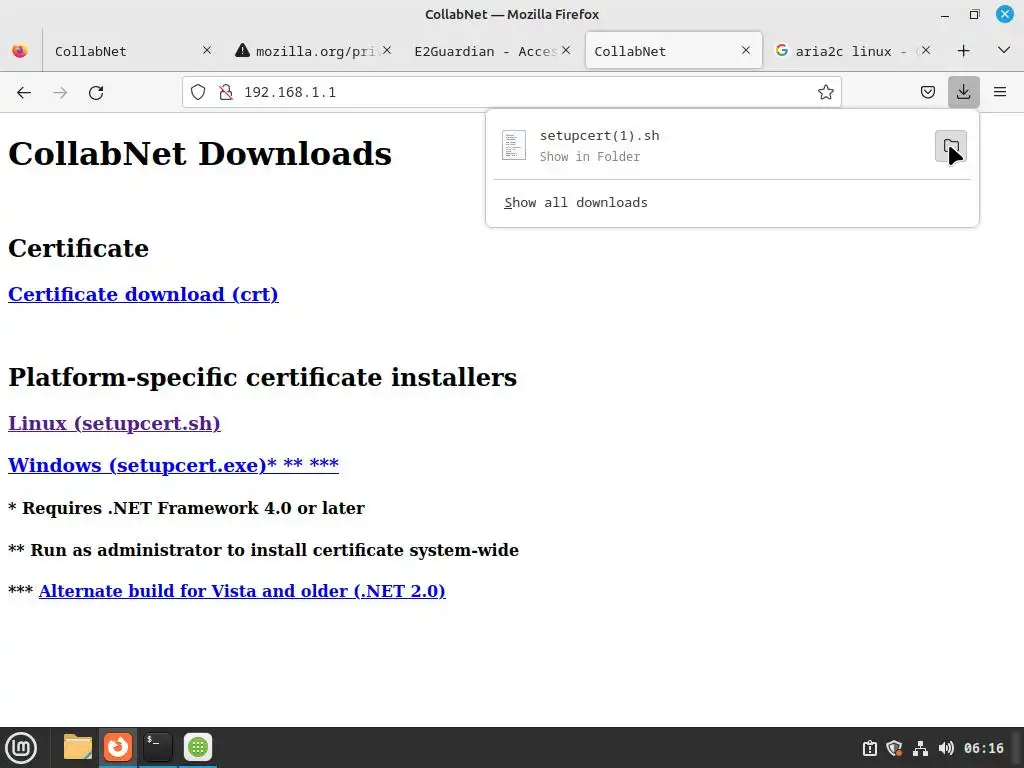Go back using the back arrow

pos(24,93)
